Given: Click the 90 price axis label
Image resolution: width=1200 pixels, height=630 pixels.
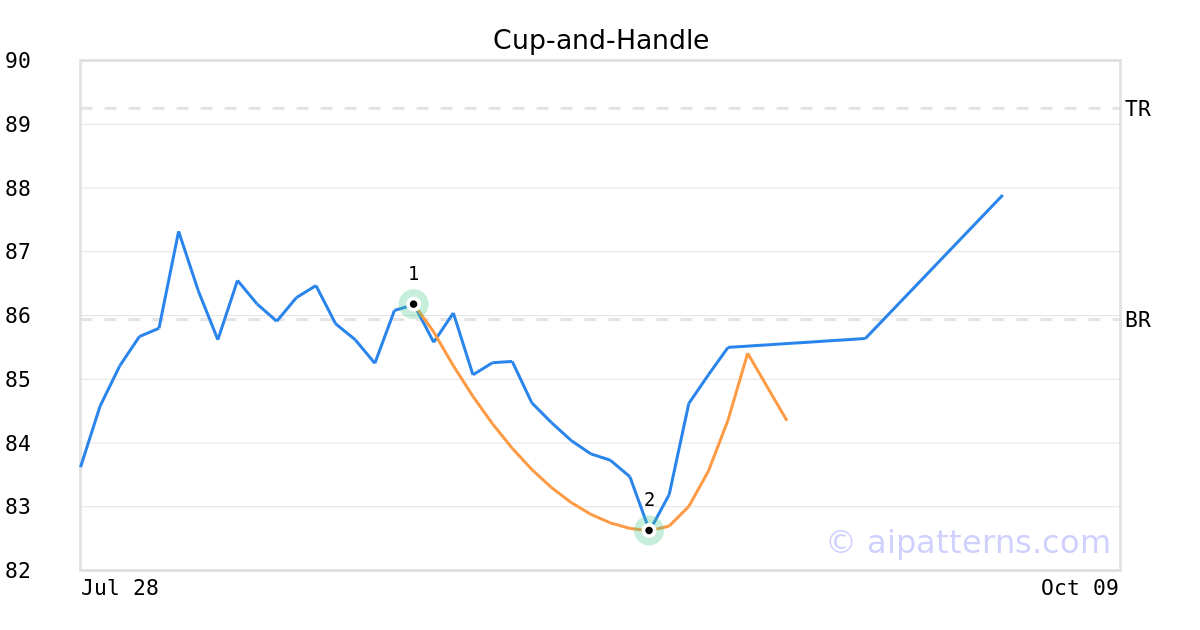Looking at the screenshot, I should click(x=18, y=61).
